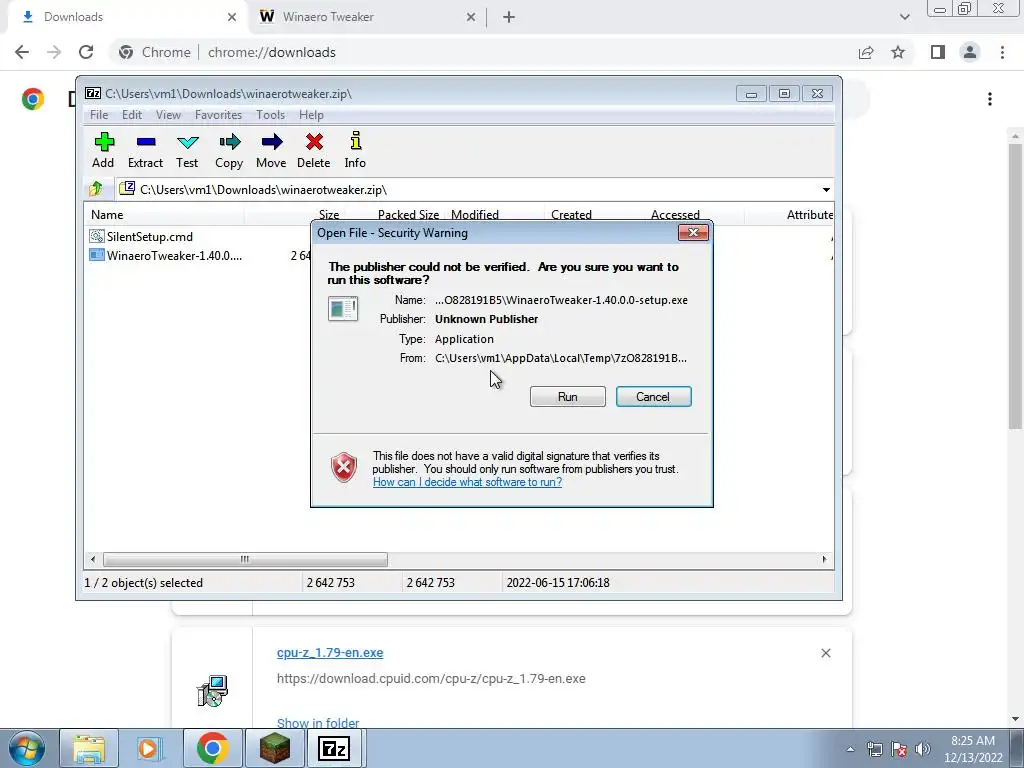Open 'How can I decide what software to run?' link

pos(467,482)
